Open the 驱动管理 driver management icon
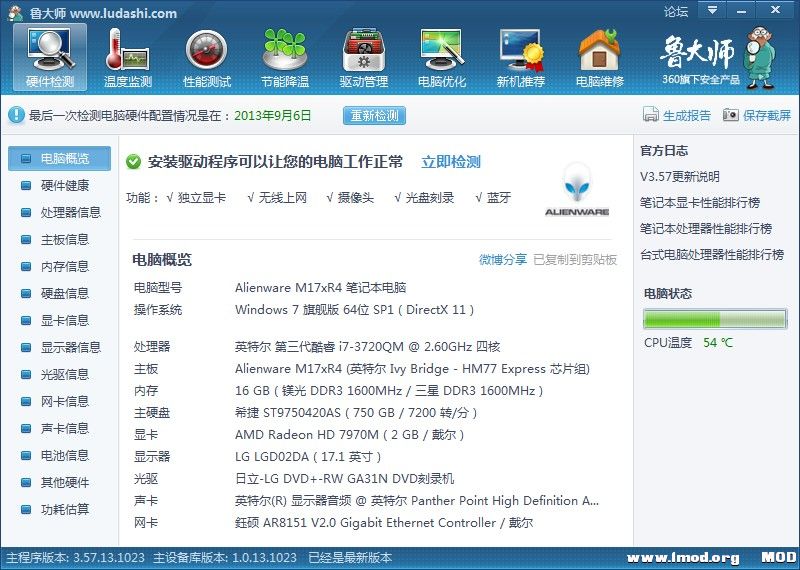Viewport: 800px width, 570px height. tap(364, 57)
